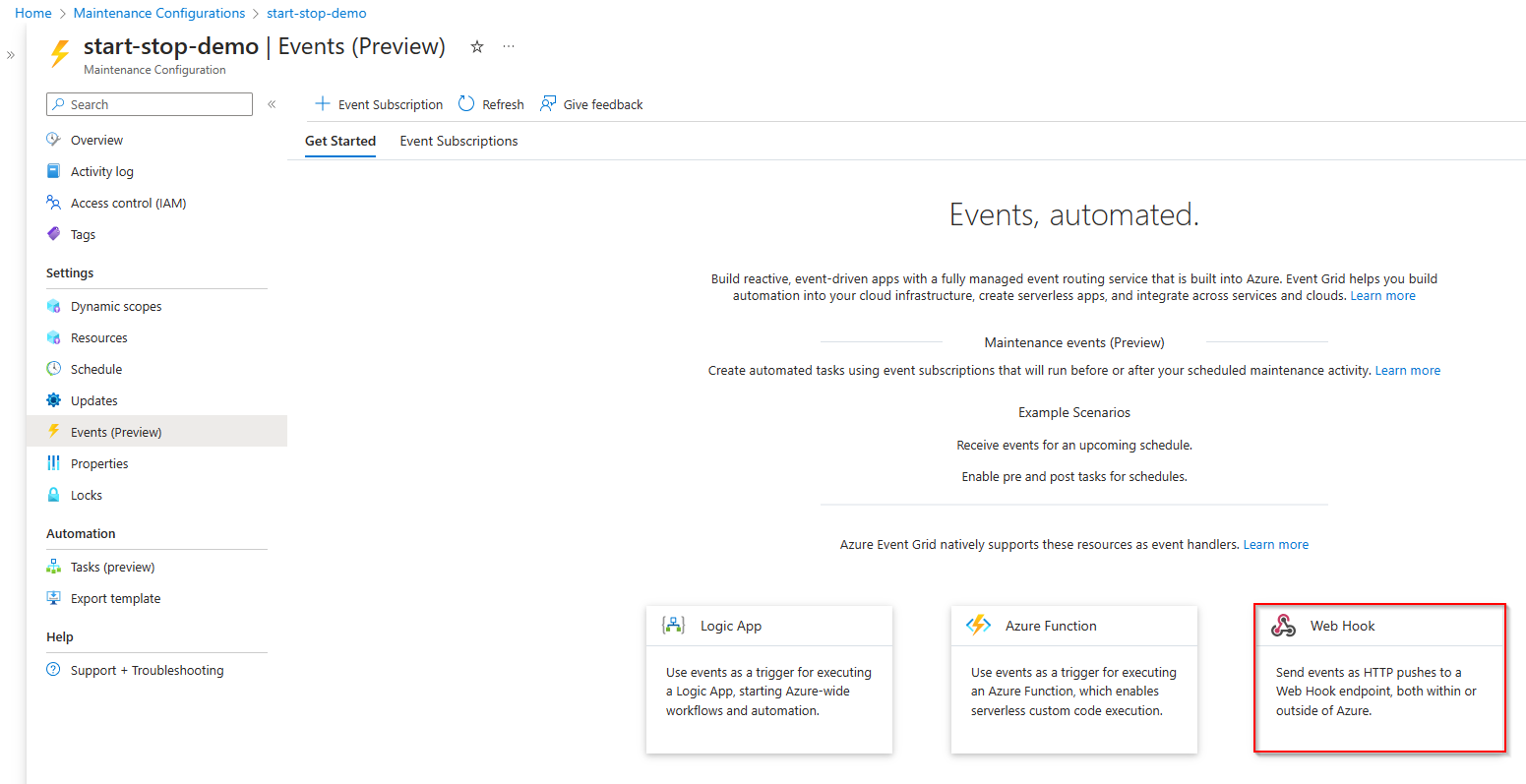
Task: Focus the sidebar Search field
Action: pyautogui.click(x=150, y=104)
